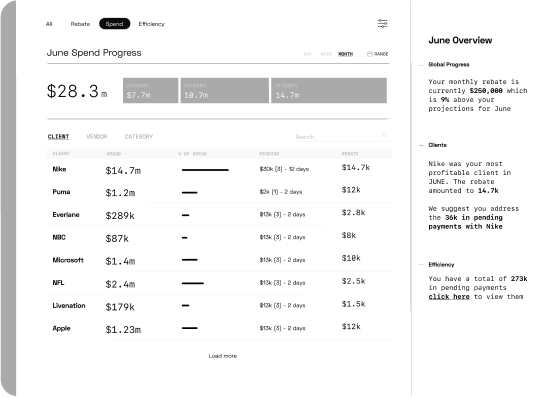Click the calendar icon beside Range
The image size is (541, 397).
coord(370,54)
